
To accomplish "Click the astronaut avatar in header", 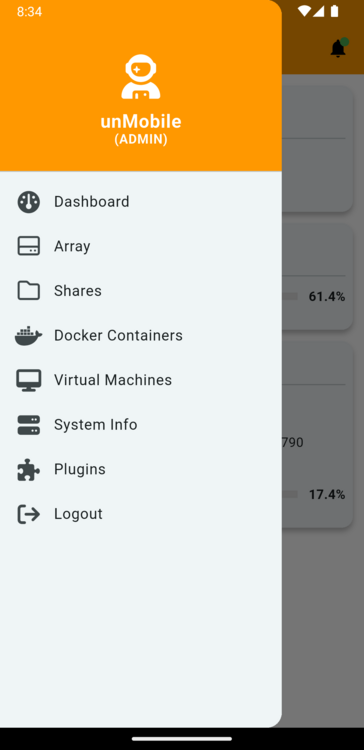I will pyautogui.click(x=141, y=77).
